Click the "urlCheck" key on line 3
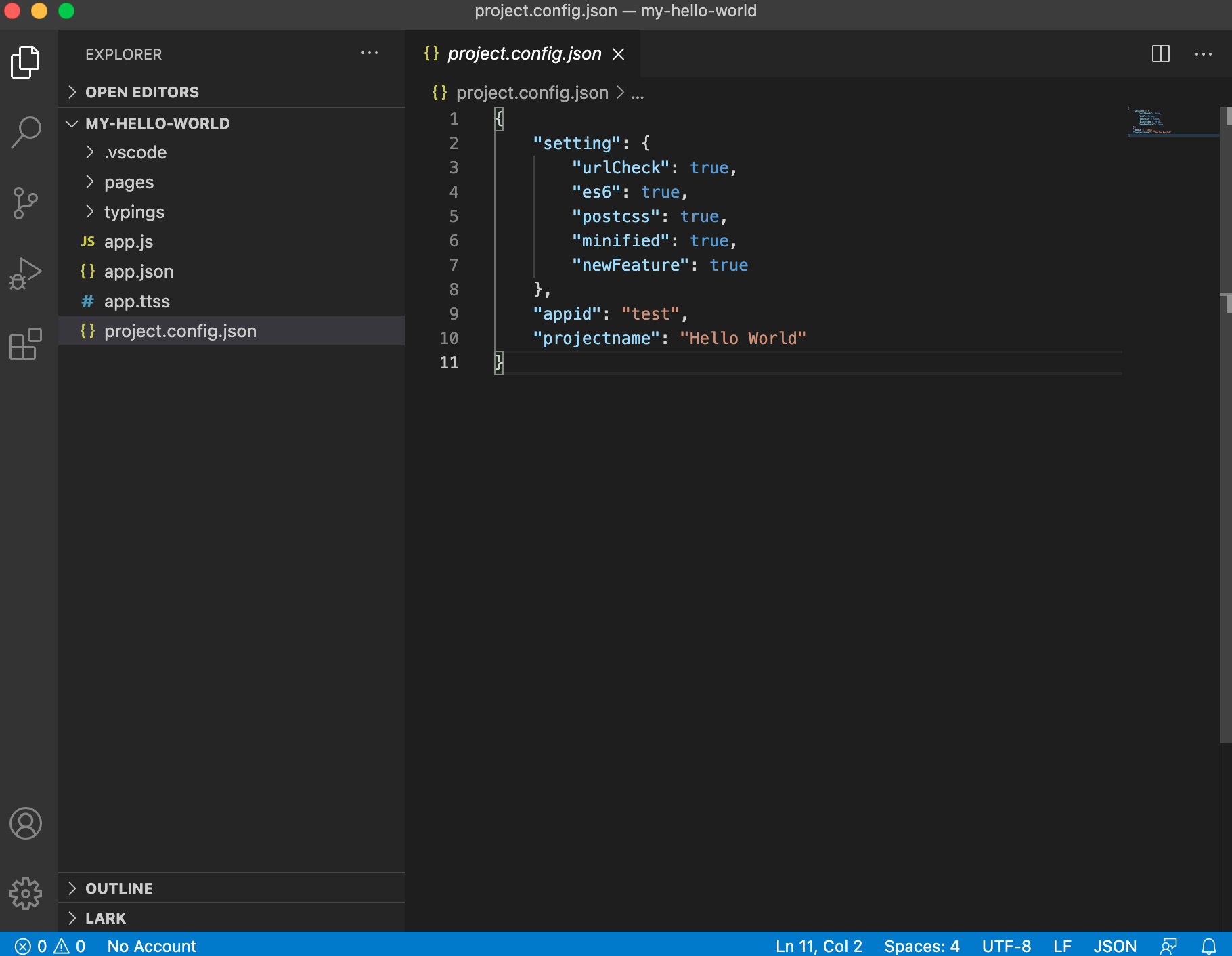The image size is (1232, 956). click(x=621, y=167)
